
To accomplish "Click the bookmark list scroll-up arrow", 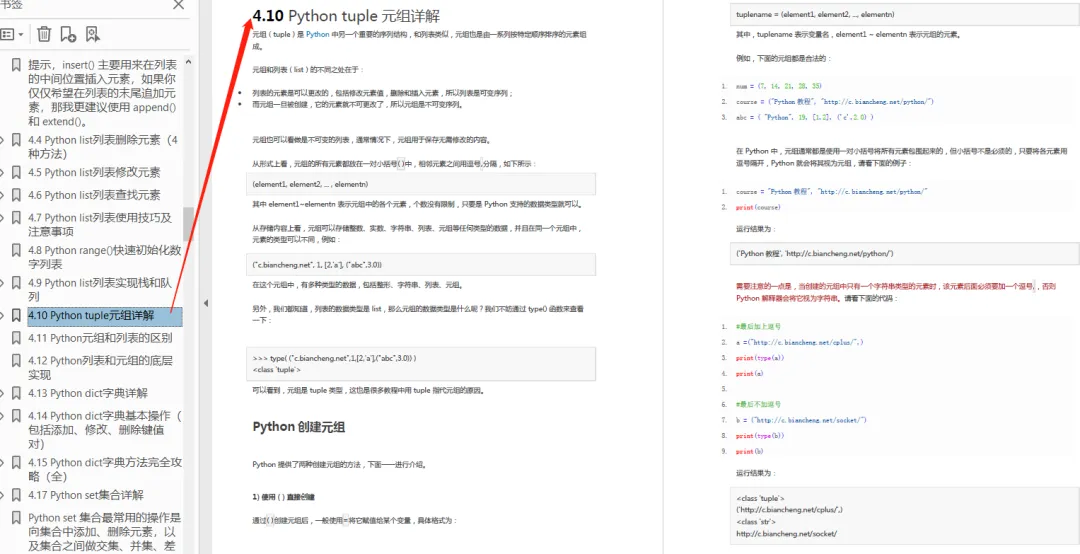I will (x=189, y=61).
